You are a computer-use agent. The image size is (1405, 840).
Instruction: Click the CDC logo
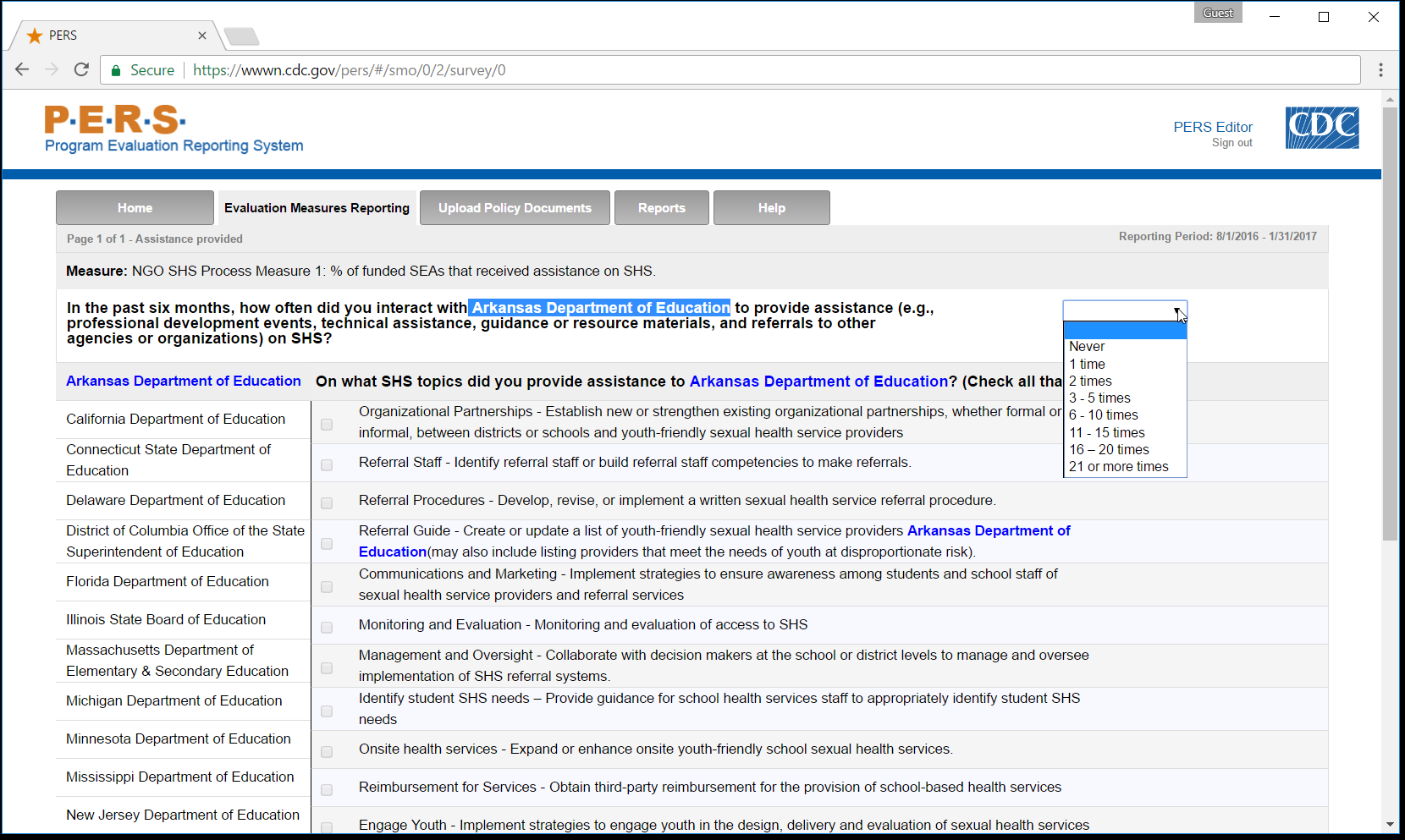[1322, 128]
